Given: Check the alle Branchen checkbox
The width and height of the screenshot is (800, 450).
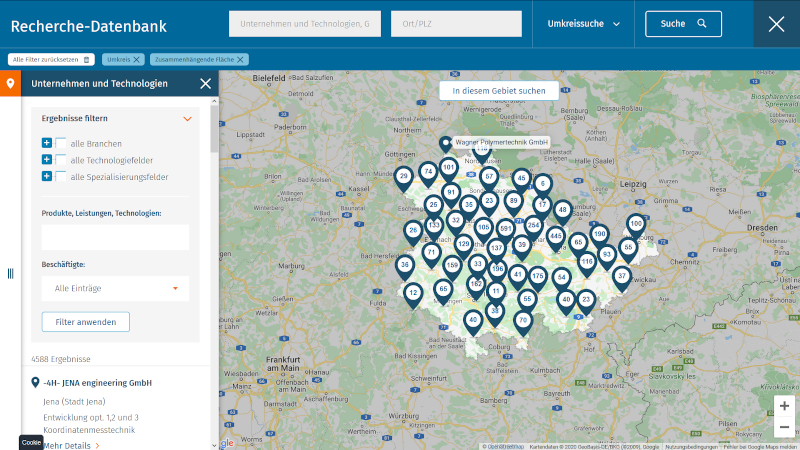Looking at the screenshot, I should coord(61,143).
